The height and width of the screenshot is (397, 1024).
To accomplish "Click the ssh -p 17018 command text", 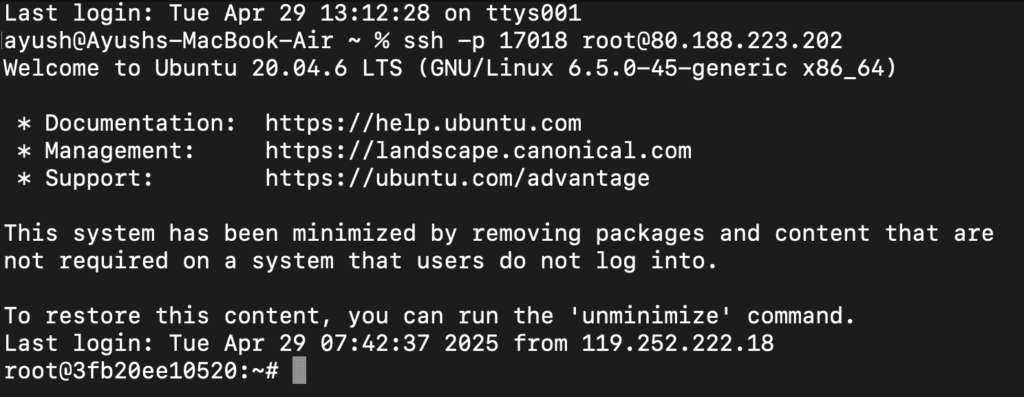I will 485,41.
